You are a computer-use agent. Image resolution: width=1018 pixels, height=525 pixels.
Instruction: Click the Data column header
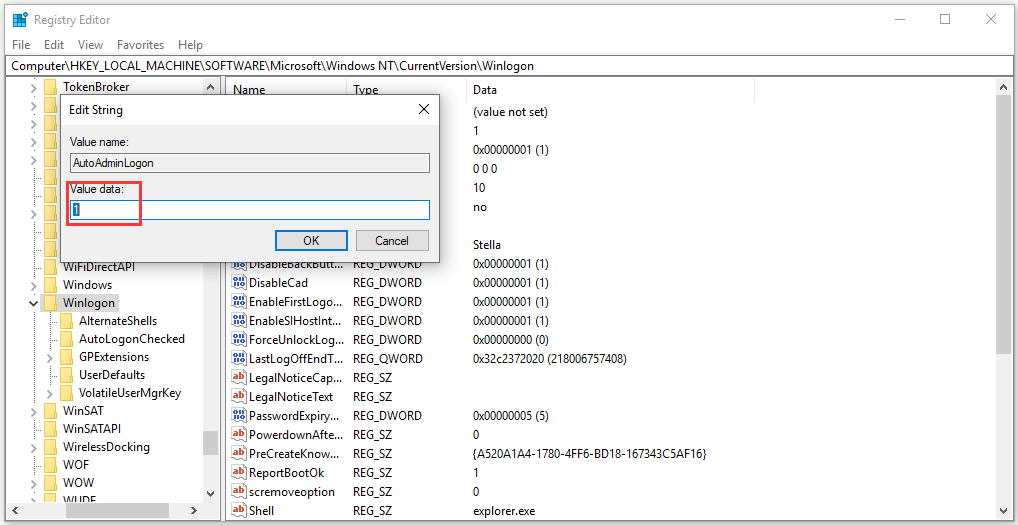[610, 90]
